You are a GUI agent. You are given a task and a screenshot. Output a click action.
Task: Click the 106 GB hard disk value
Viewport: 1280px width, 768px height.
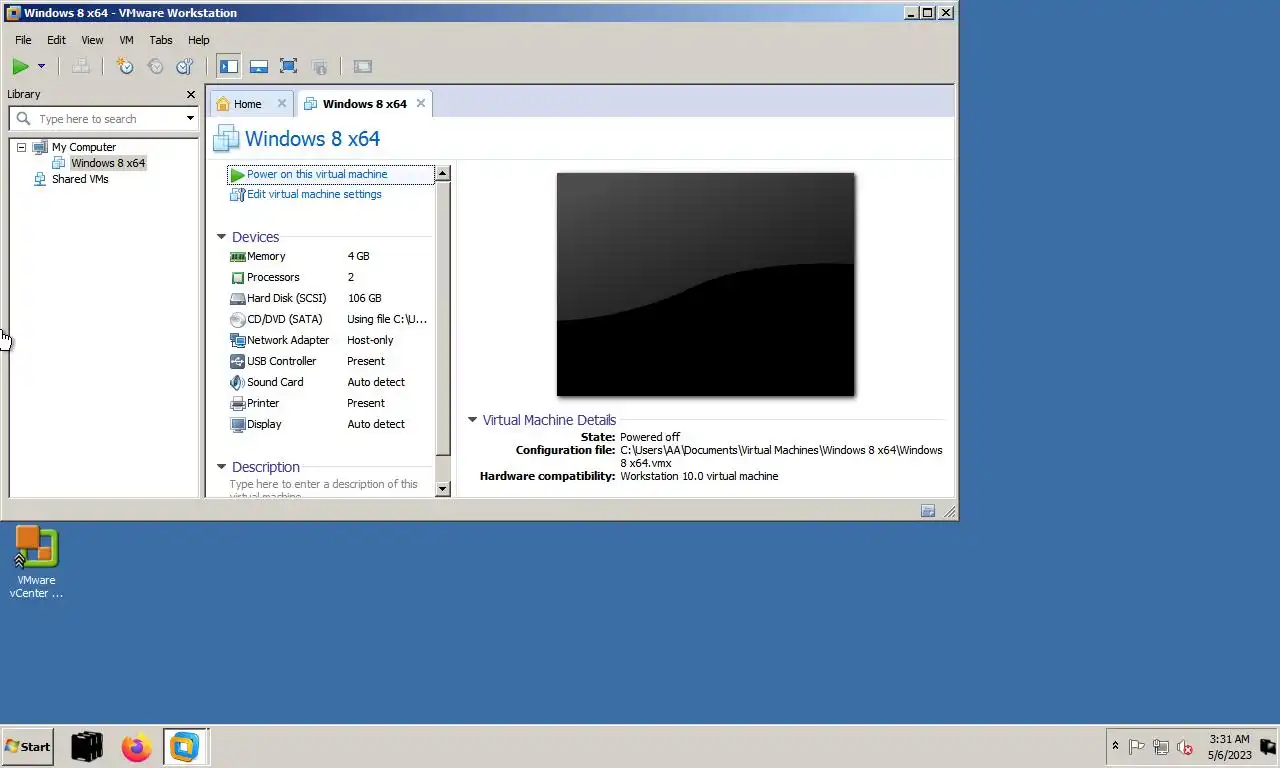pyautogui.click(x=364, y=298)
